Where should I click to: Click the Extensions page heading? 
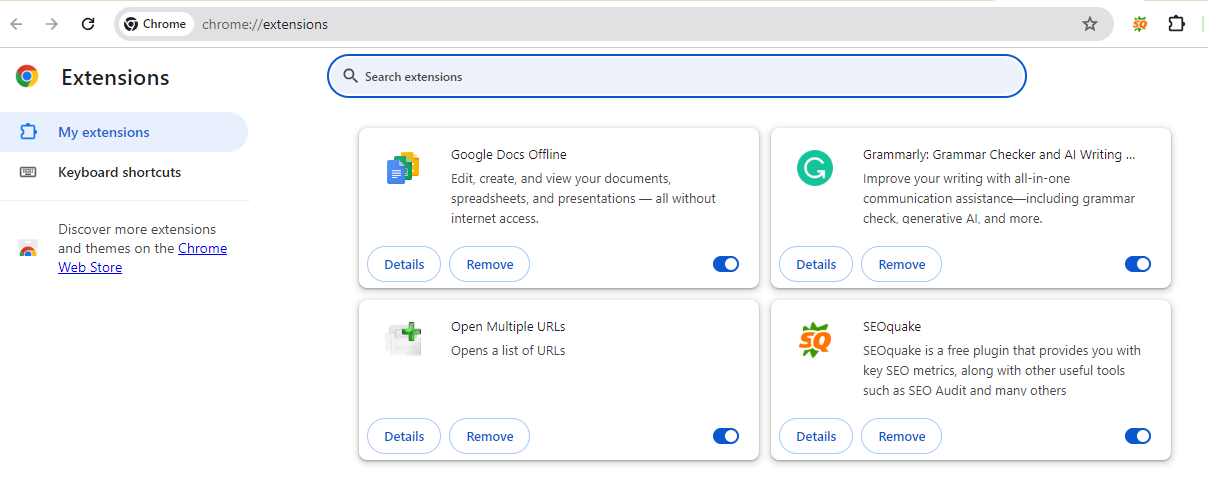pos(115,77)
